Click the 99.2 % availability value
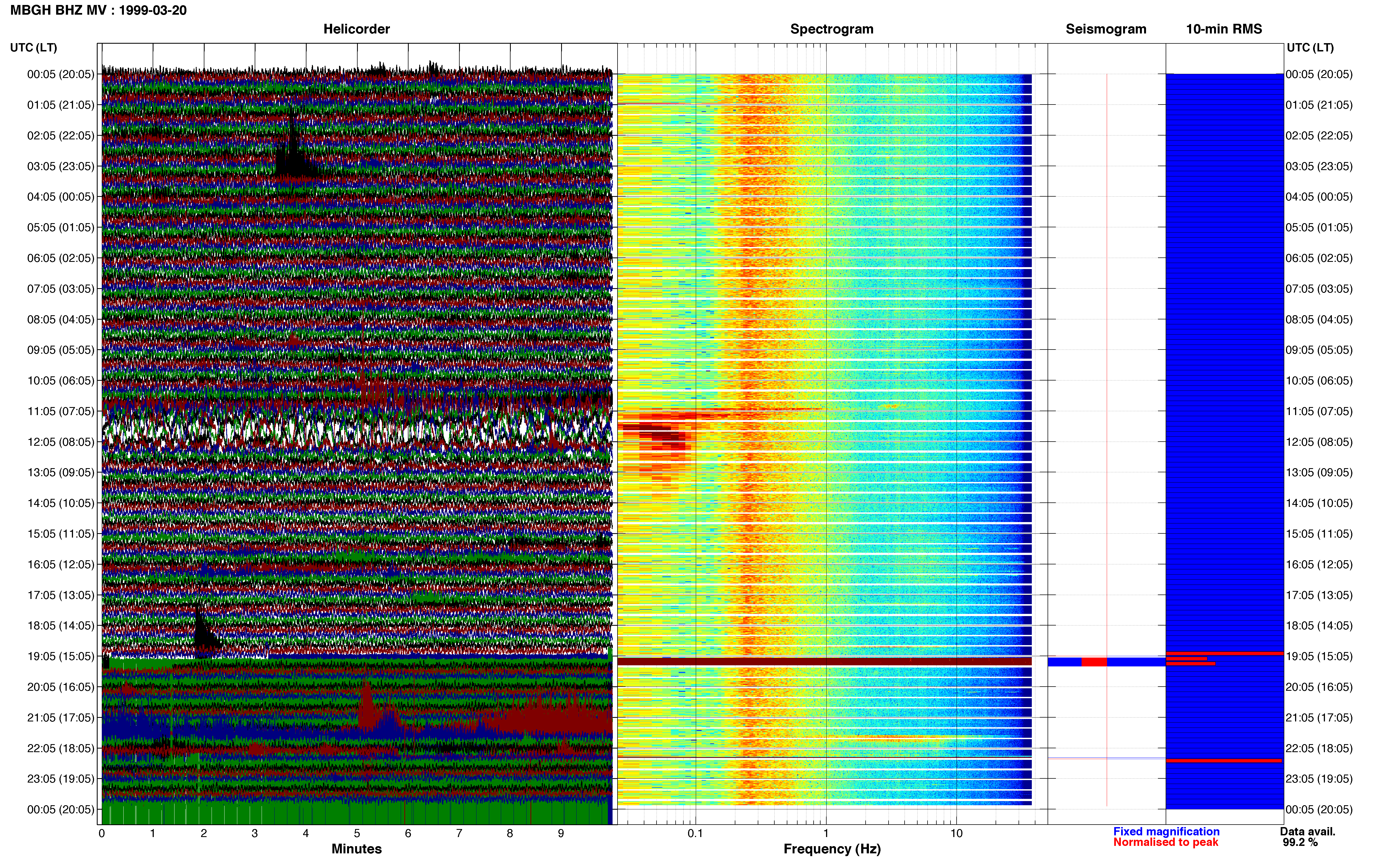Viewport: 1388px width, 868px height. [1300, 843]
